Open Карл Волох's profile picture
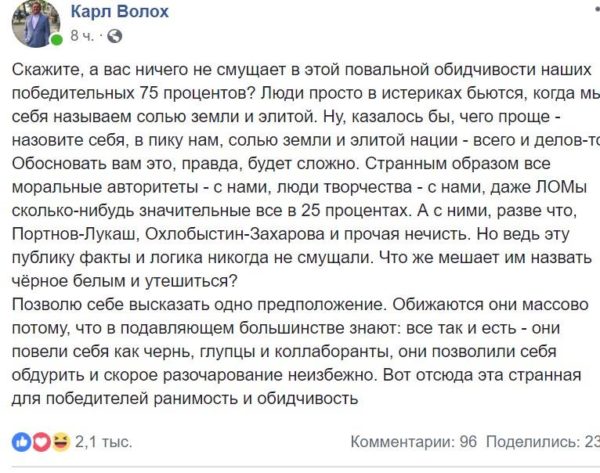The width and height of the screenshot is (600, 473). coord(36,24)
